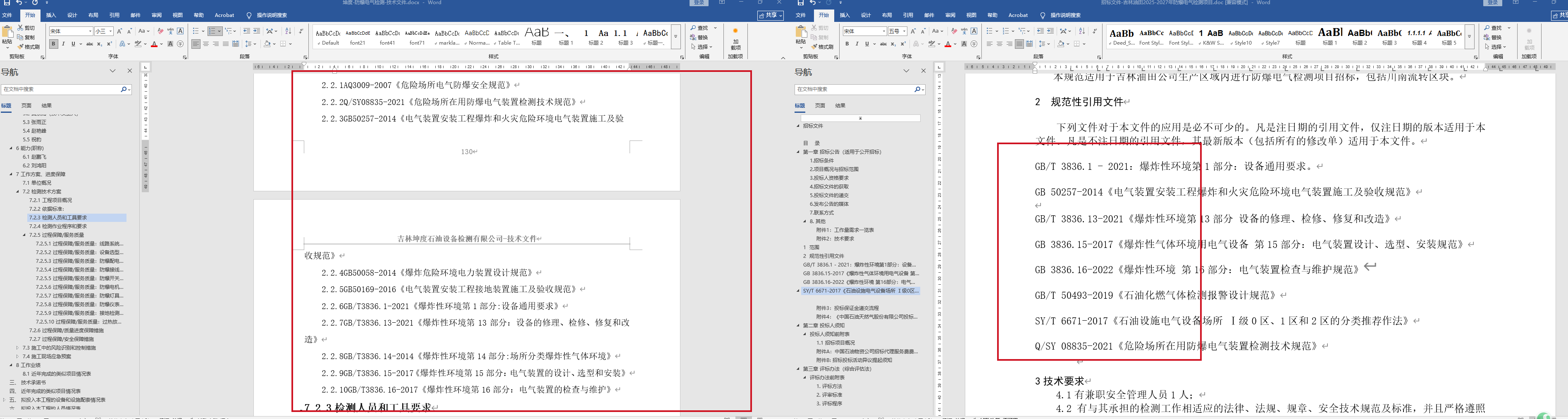
Task: Open the References (引用) tab in the left window
Action: [x=115, y=15]
